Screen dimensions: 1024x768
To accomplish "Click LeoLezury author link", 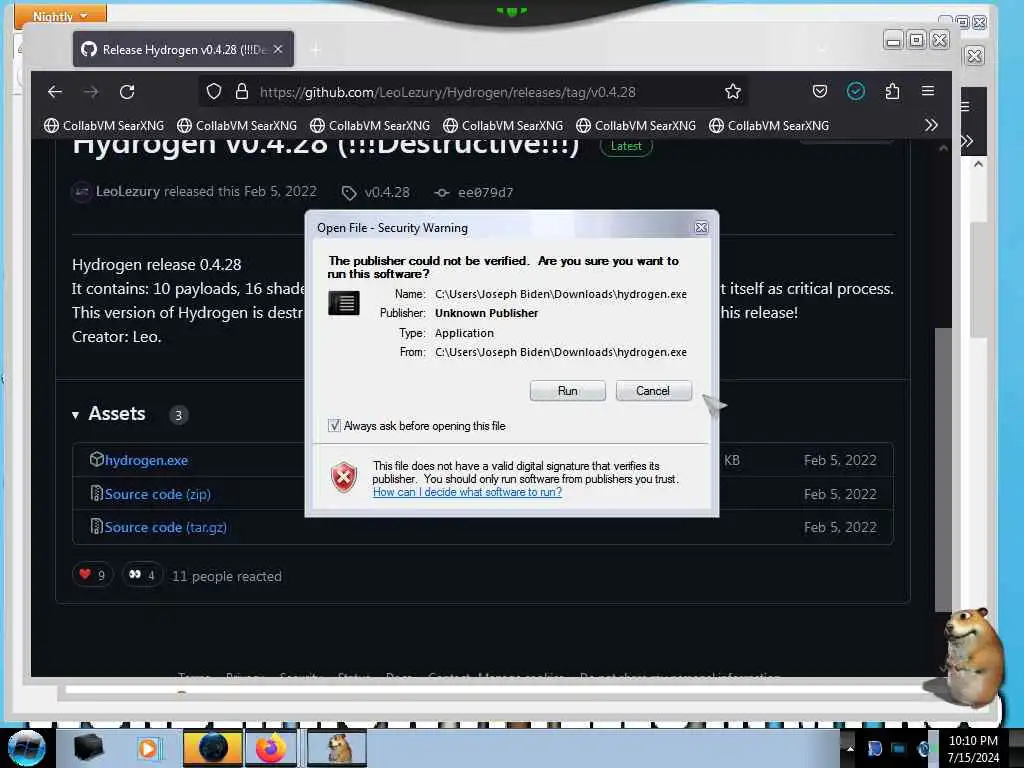I will point(128,191).
